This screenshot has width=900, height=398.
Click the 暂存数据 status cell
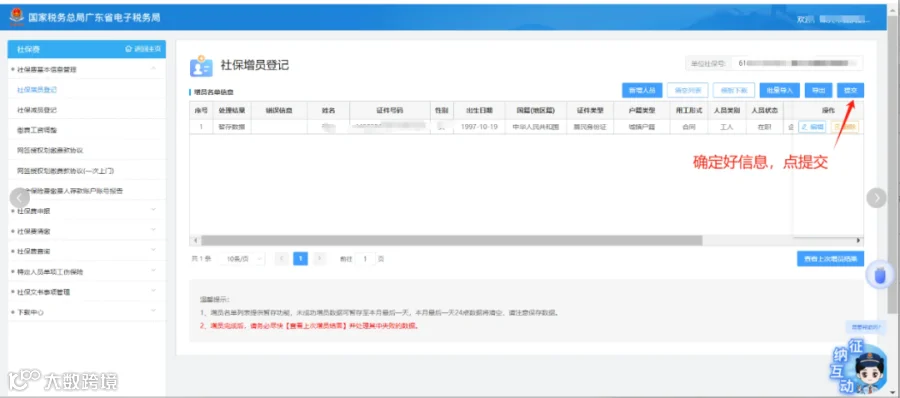tap(232, 127)
